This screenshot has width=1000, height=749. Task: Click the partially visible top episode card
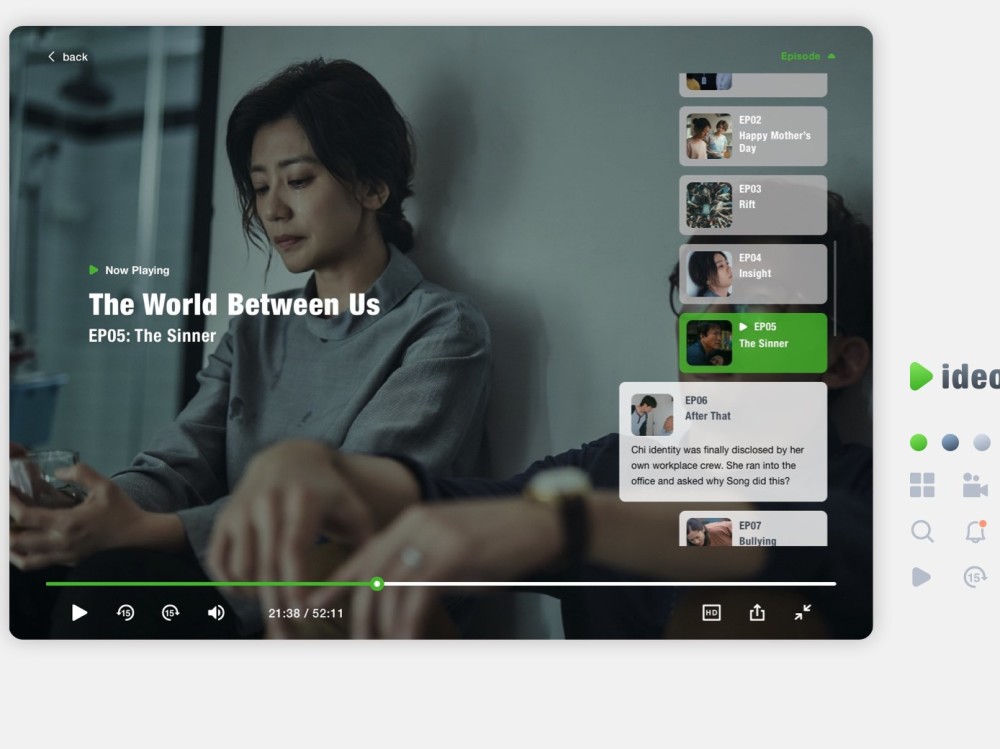pyautogui.click(x=753, y=84)
